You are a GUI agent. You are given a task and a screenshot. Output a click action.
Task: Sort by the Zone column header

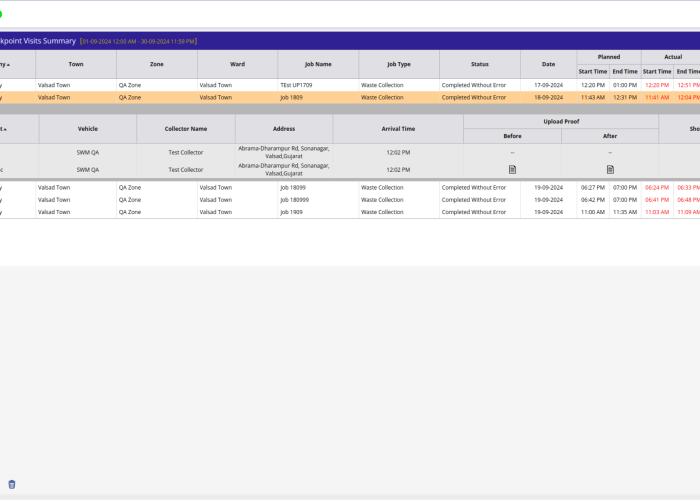[157, 64]
